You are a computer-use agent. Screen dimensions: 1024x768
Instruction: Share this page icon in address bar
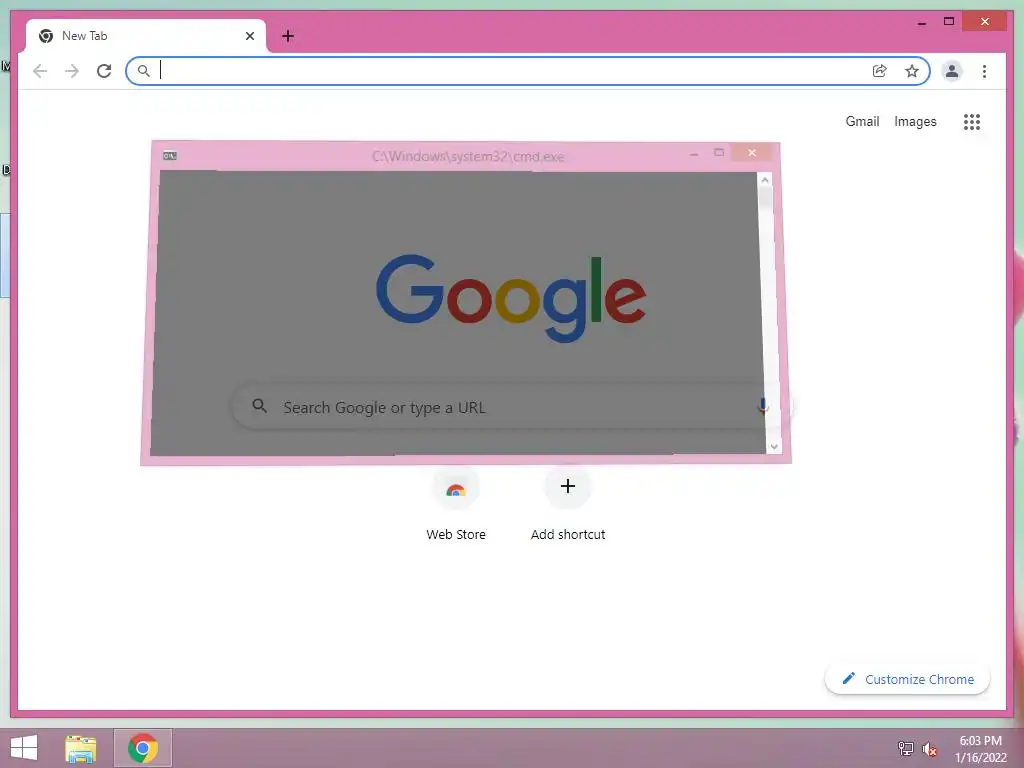click(880, 71)
